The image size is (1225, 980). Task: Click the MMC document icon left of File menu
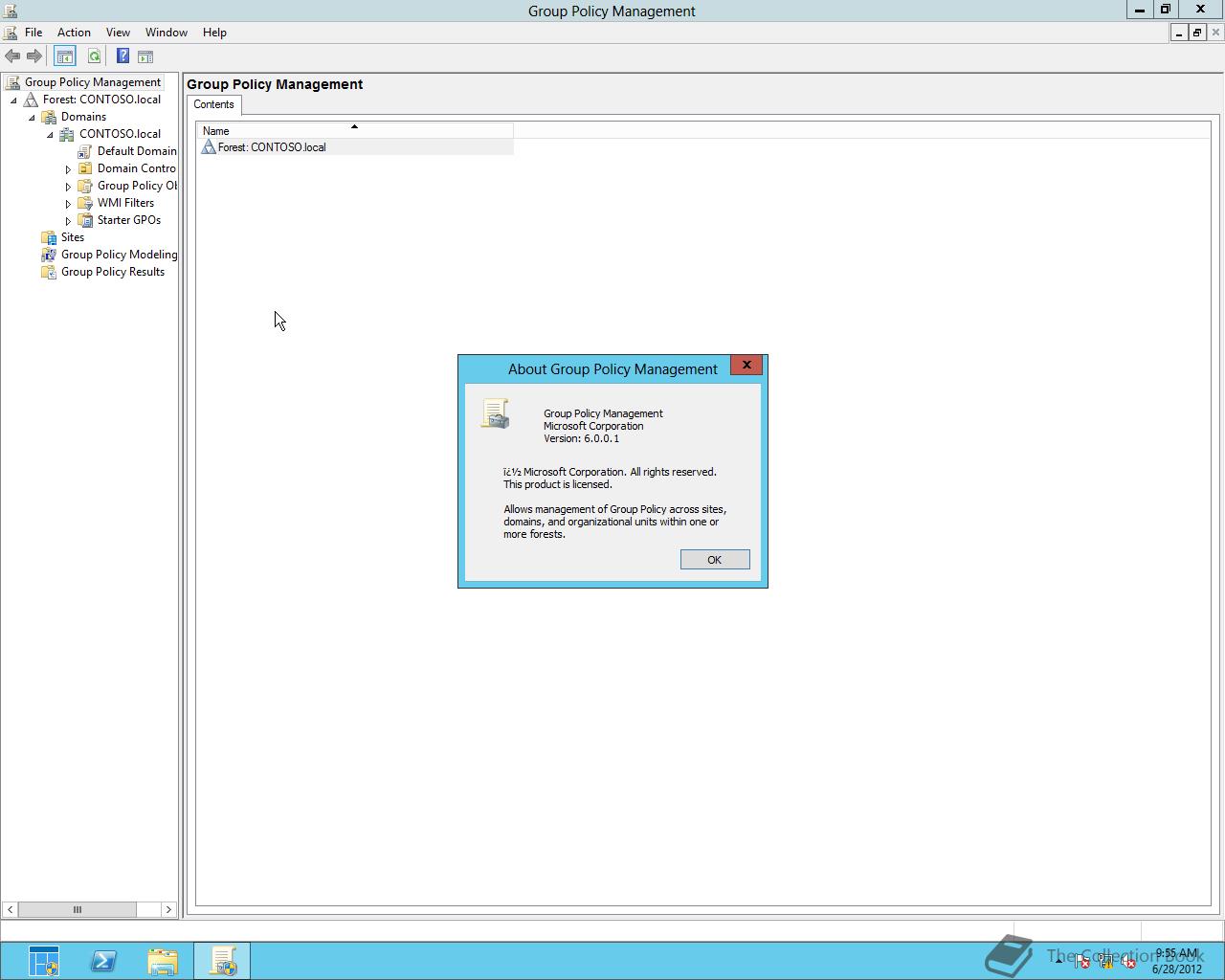coord(11,33)
